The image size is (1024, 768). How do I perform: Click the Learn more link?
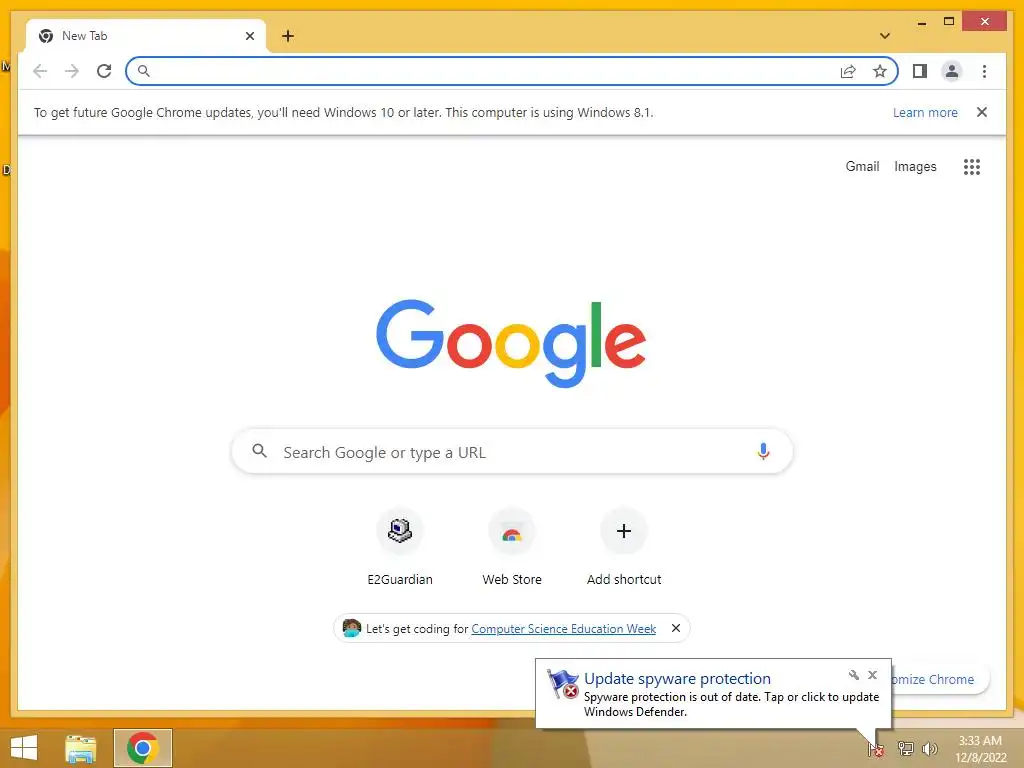pyautogui.click(x=925, y=112)
